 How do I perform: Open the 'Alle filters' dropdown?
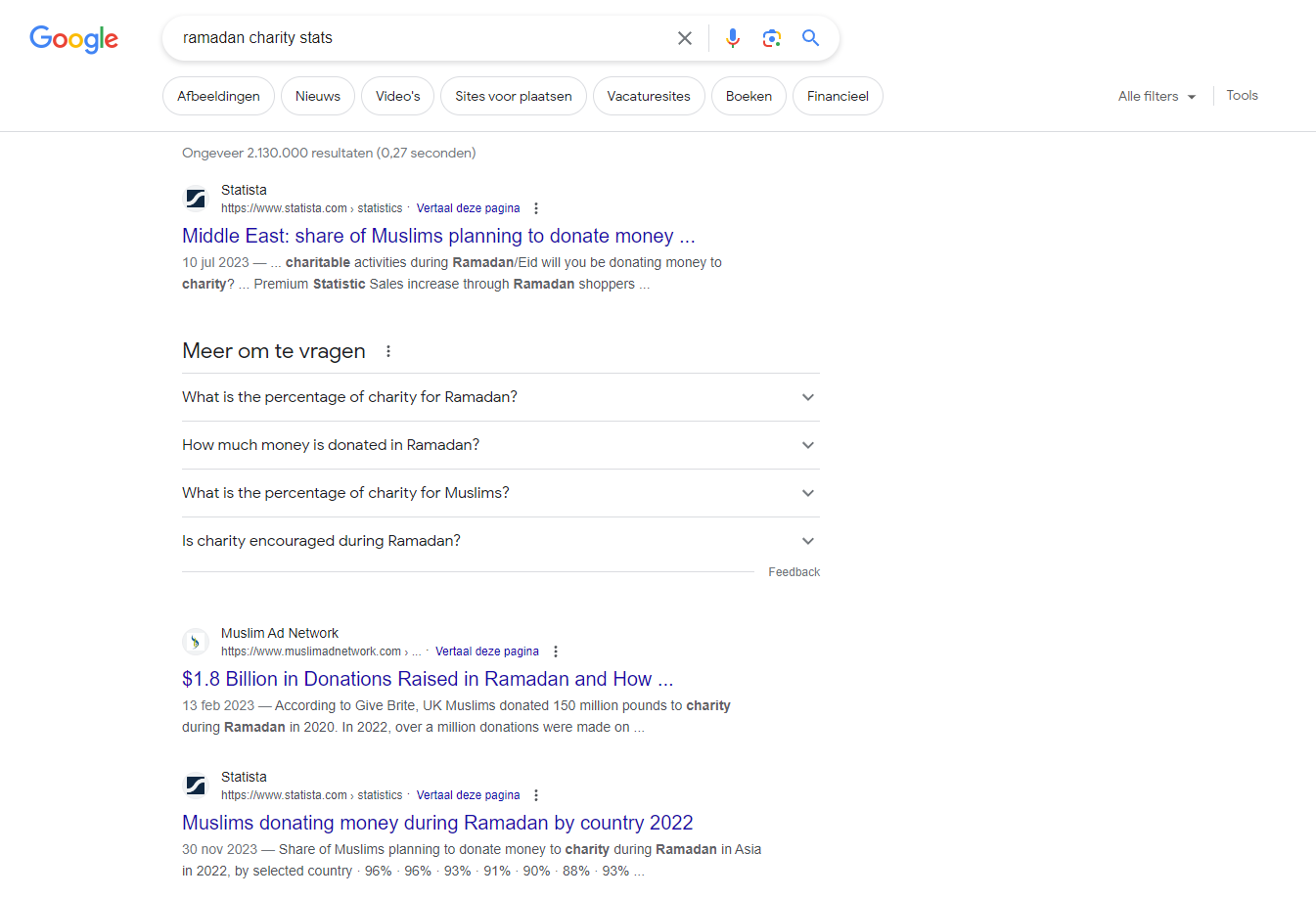point(1157,96)
